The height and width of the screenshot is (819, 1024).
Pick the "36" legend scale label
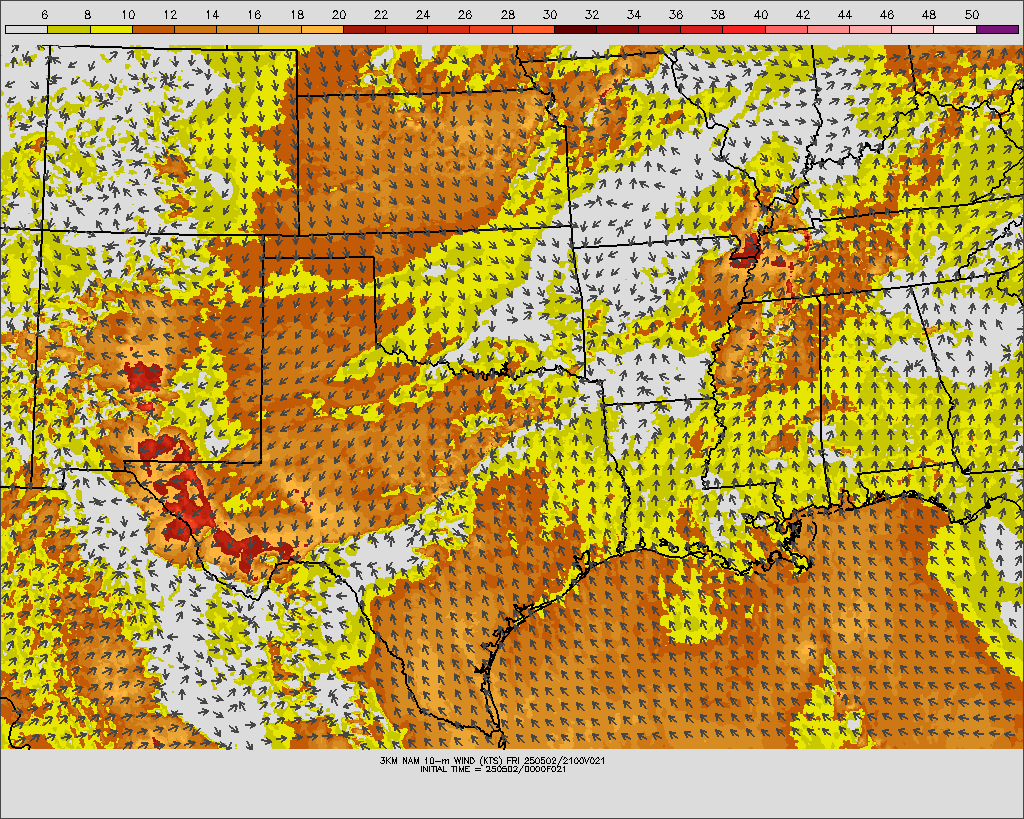coord(676,14)
